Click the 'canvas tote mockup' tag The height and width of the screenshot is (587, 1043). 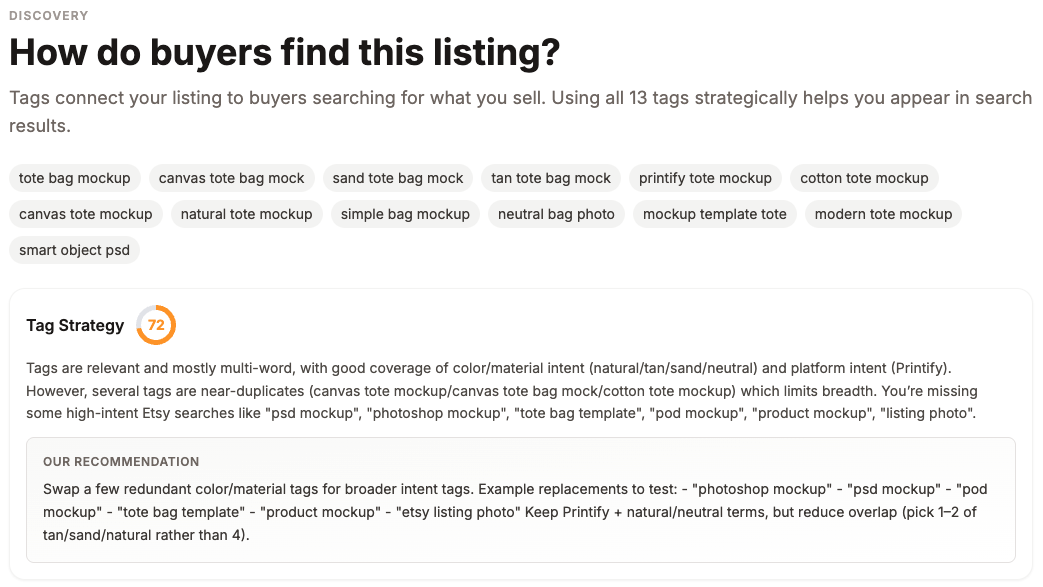point(86,214)
